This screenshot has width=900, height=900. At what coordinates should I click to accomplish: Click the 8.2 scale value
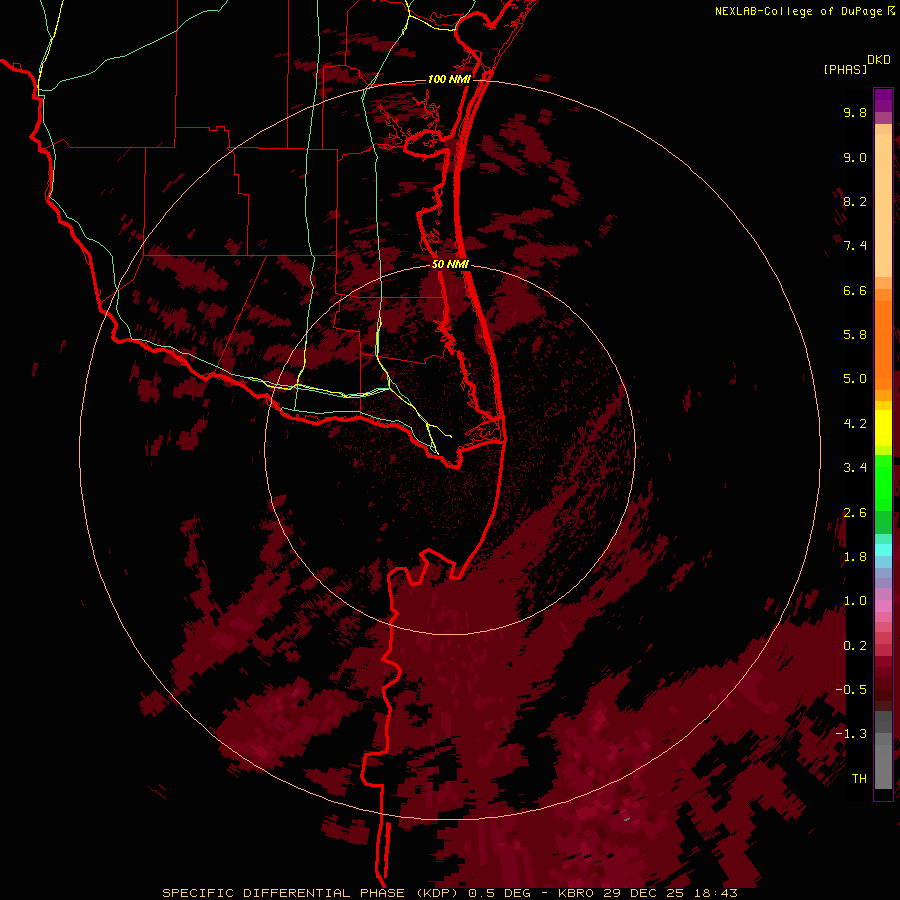click(x=855, y=201)
